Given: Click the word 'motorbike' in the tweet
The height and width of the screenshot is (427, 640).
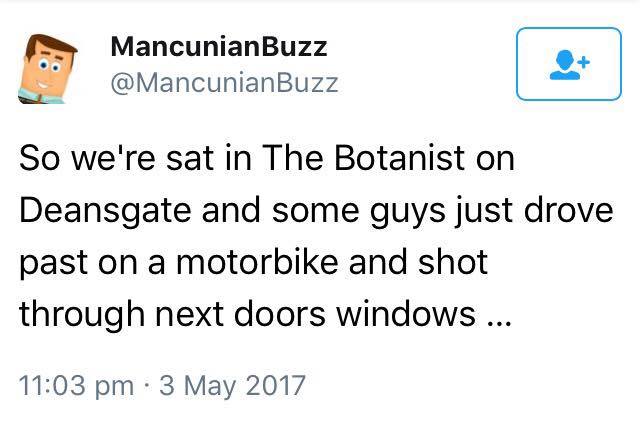Looking at the screenshot, I should tap(257, 262).
